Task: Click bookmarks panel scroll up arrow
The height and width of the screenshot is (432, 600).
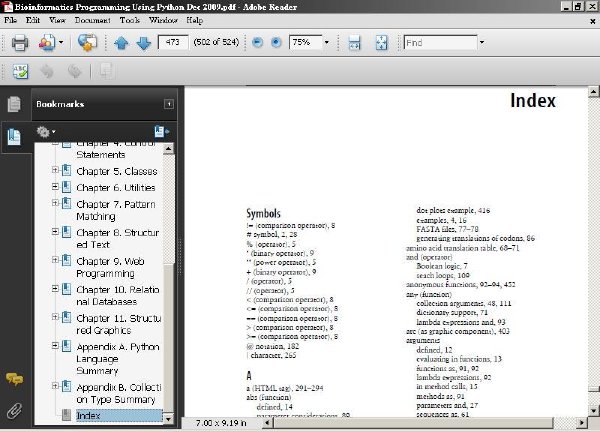Action: point(168,148)
